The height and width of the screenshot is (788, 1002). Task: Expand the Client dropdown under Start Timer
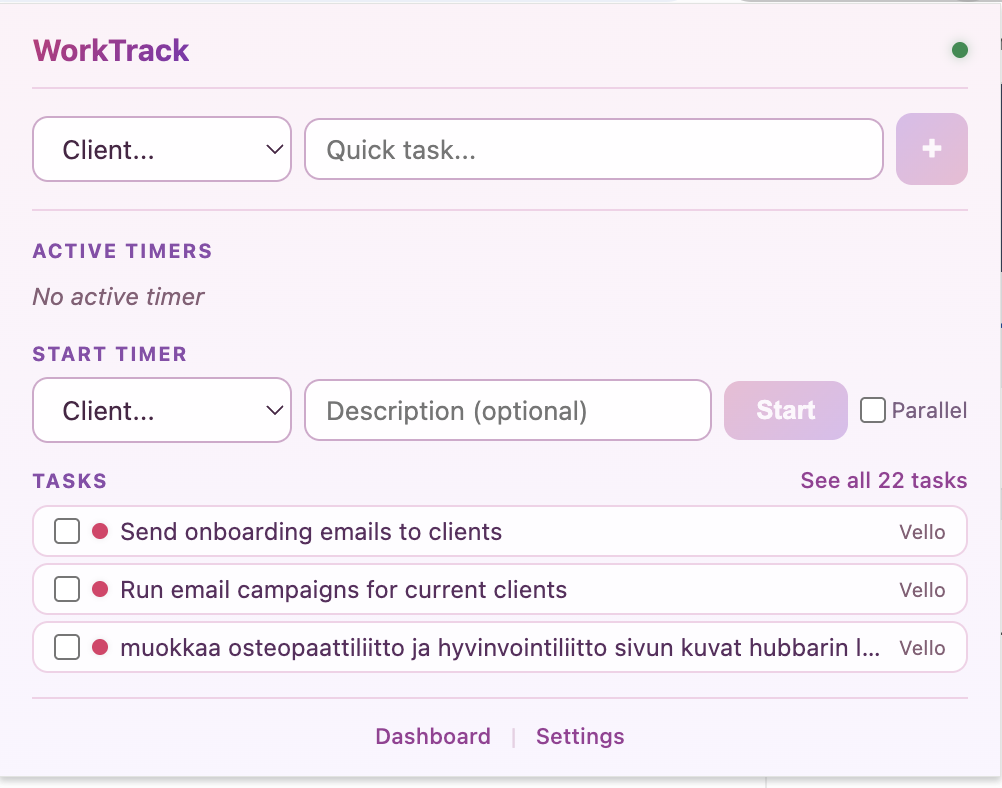162,410
